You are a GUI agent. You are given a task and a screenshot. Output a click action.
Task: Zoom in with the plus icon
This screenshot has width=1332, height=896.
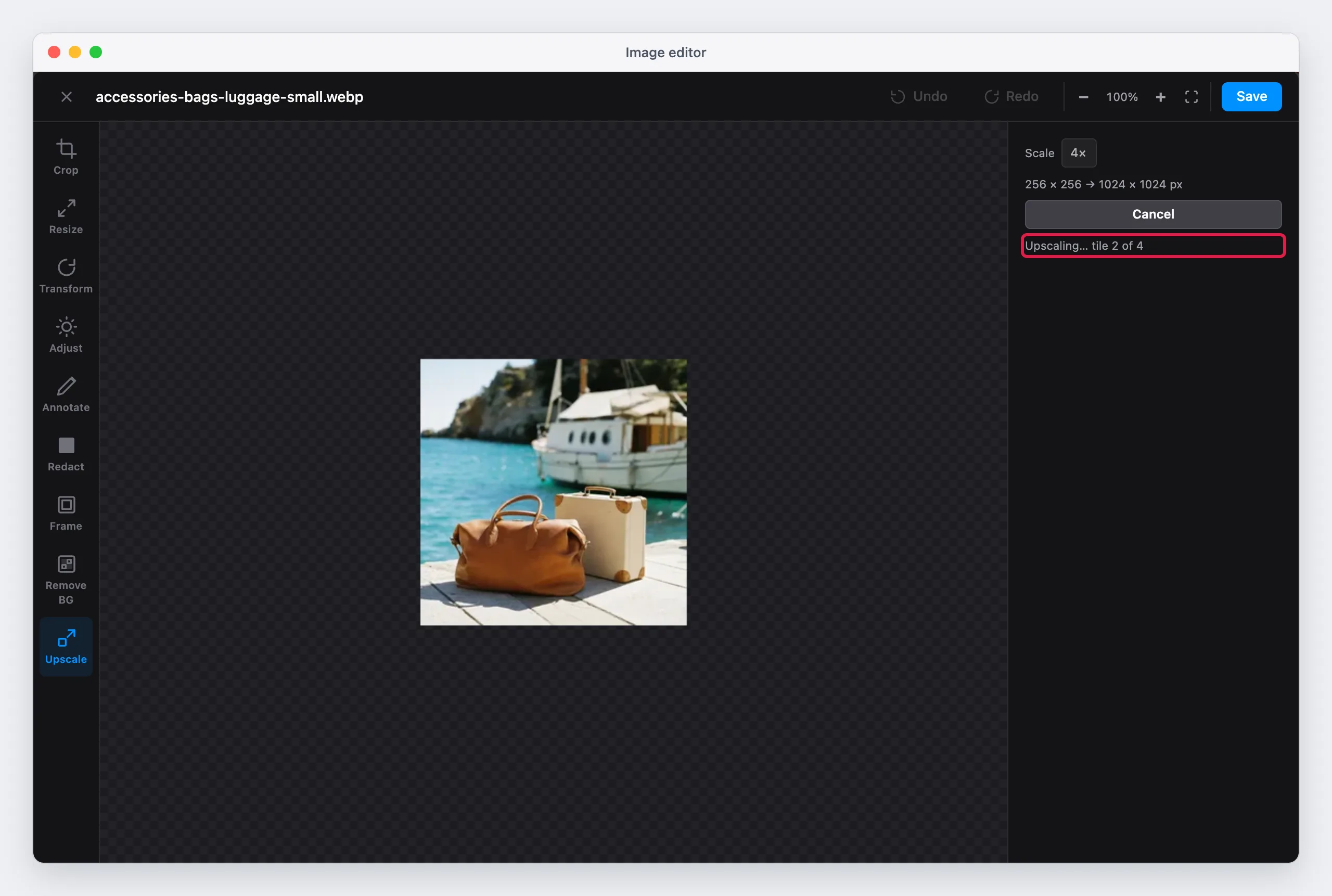click(1160, 97)
